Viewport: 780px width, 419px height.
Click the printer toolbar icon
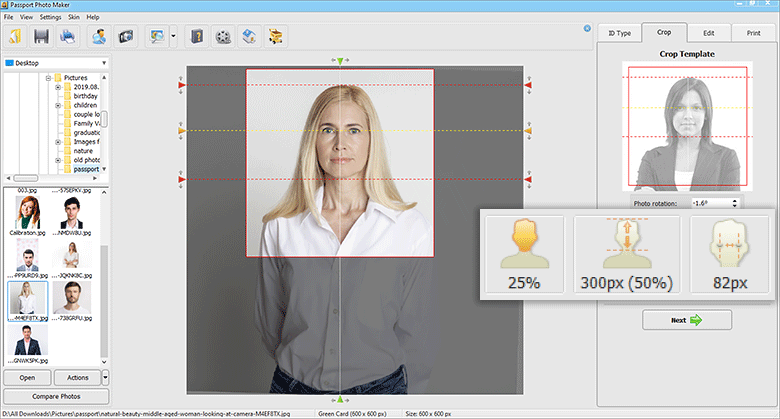tap(67, 36)
